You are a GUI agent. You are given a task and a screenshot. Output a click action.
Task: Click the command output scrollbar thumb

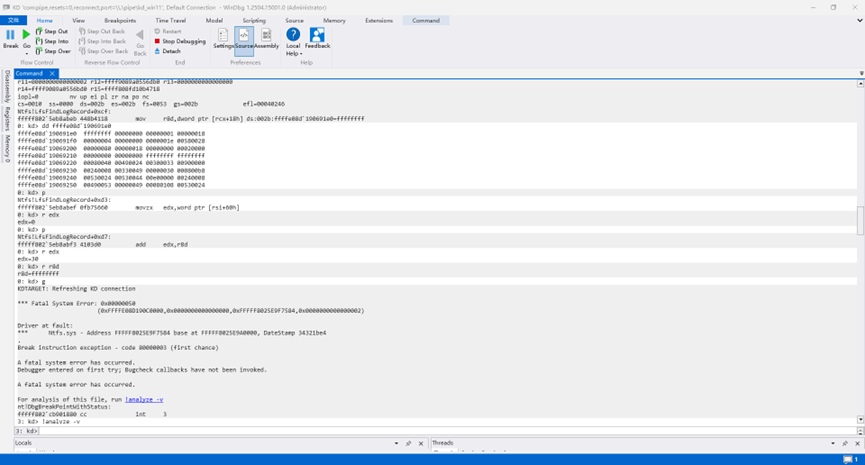click(x=860, y=221)
